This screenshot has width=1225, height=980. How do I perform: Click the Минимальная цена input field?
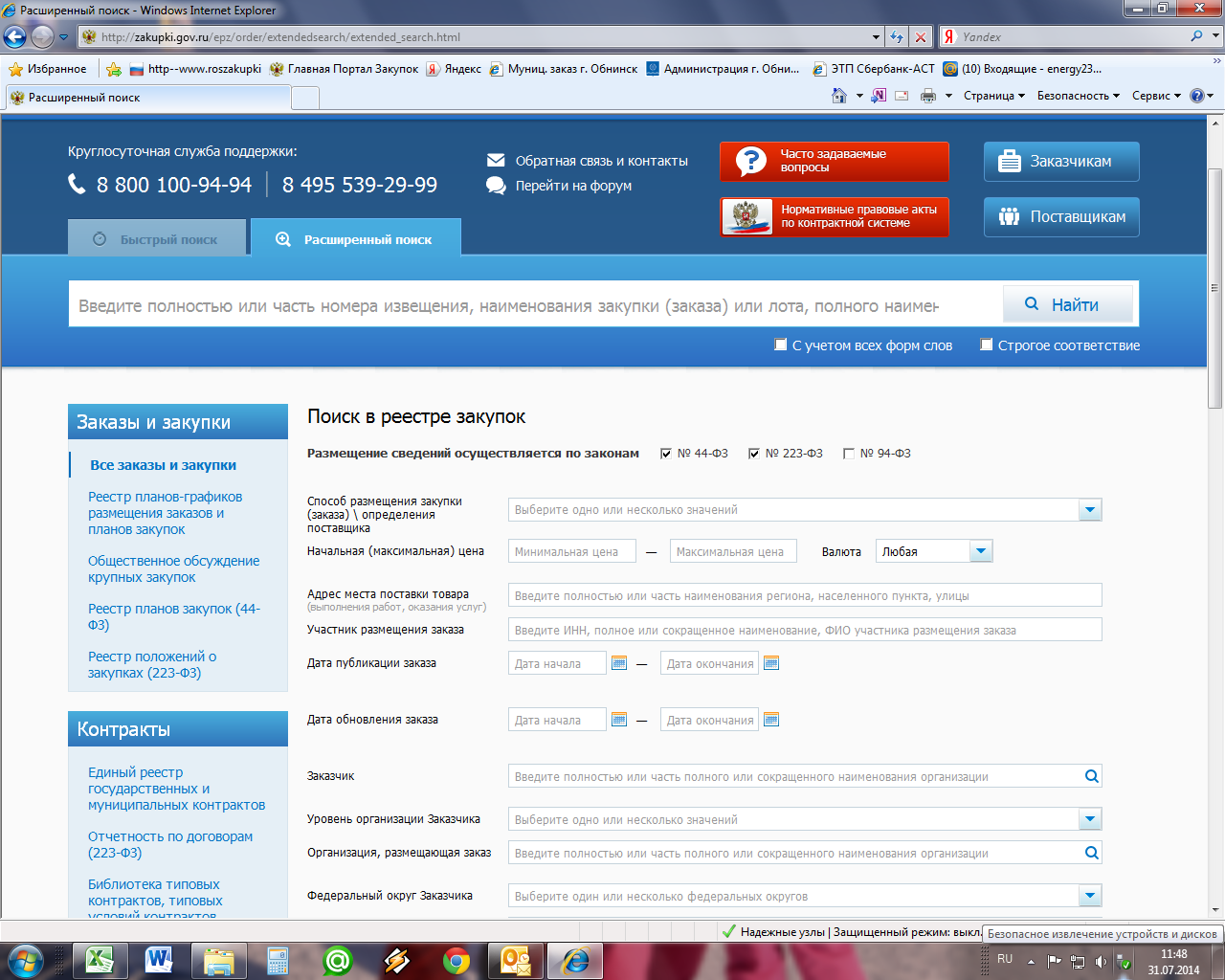click(571, 551)
